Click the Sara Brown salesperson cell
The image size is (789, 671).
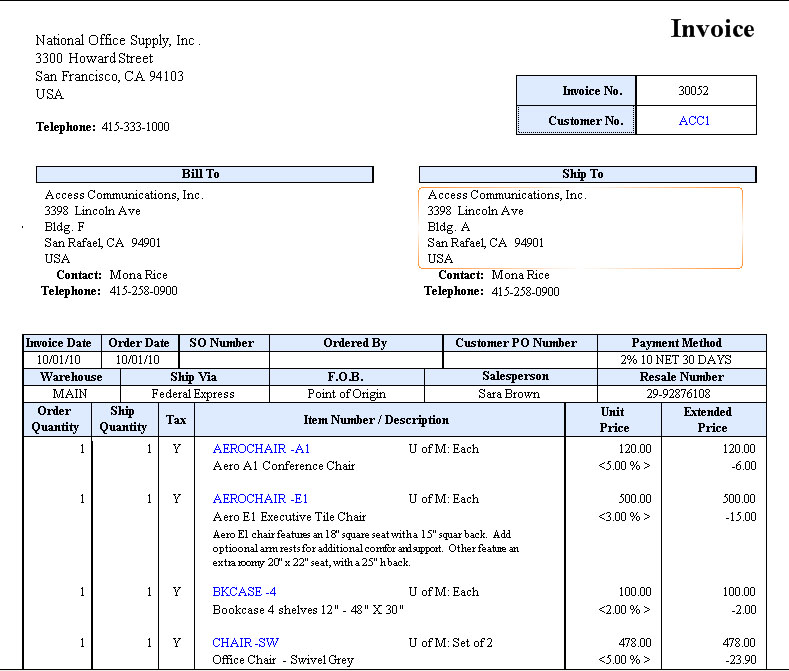pyautogui.click(x=510, y=394)
